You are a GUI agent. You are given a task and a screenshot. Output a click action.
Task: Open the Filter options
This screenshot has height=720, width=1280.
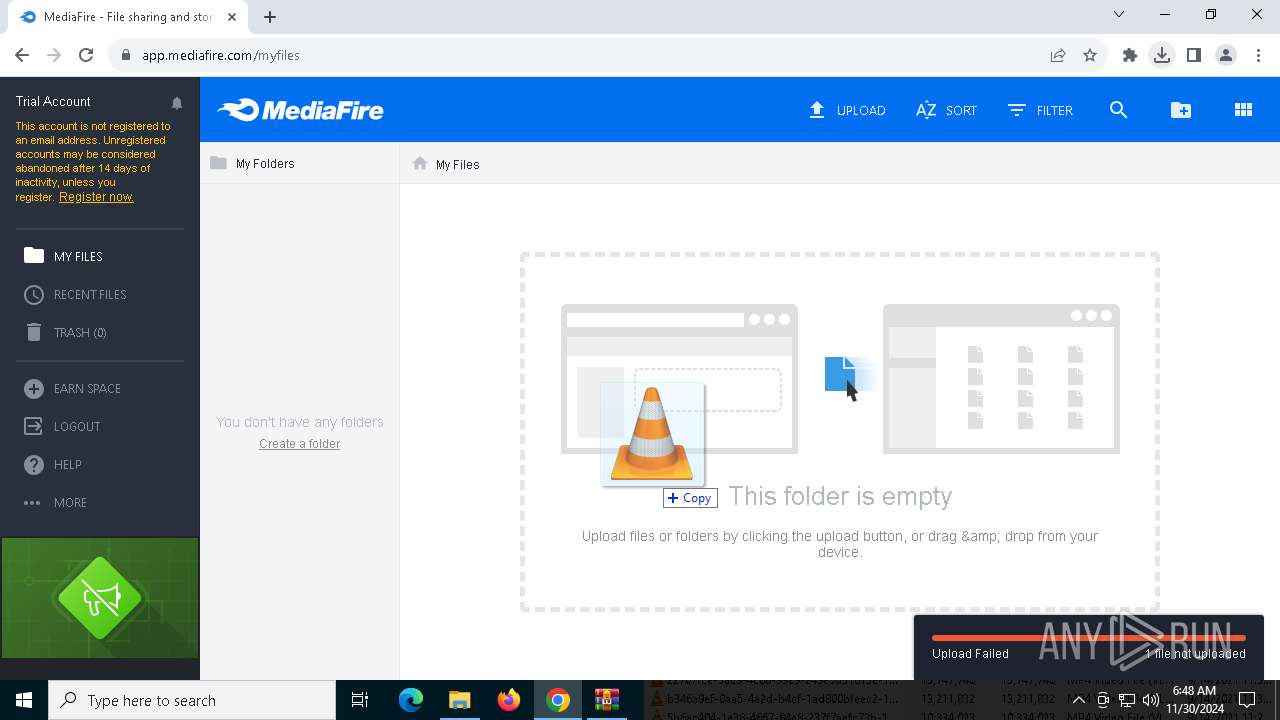tap(1040, 110)
